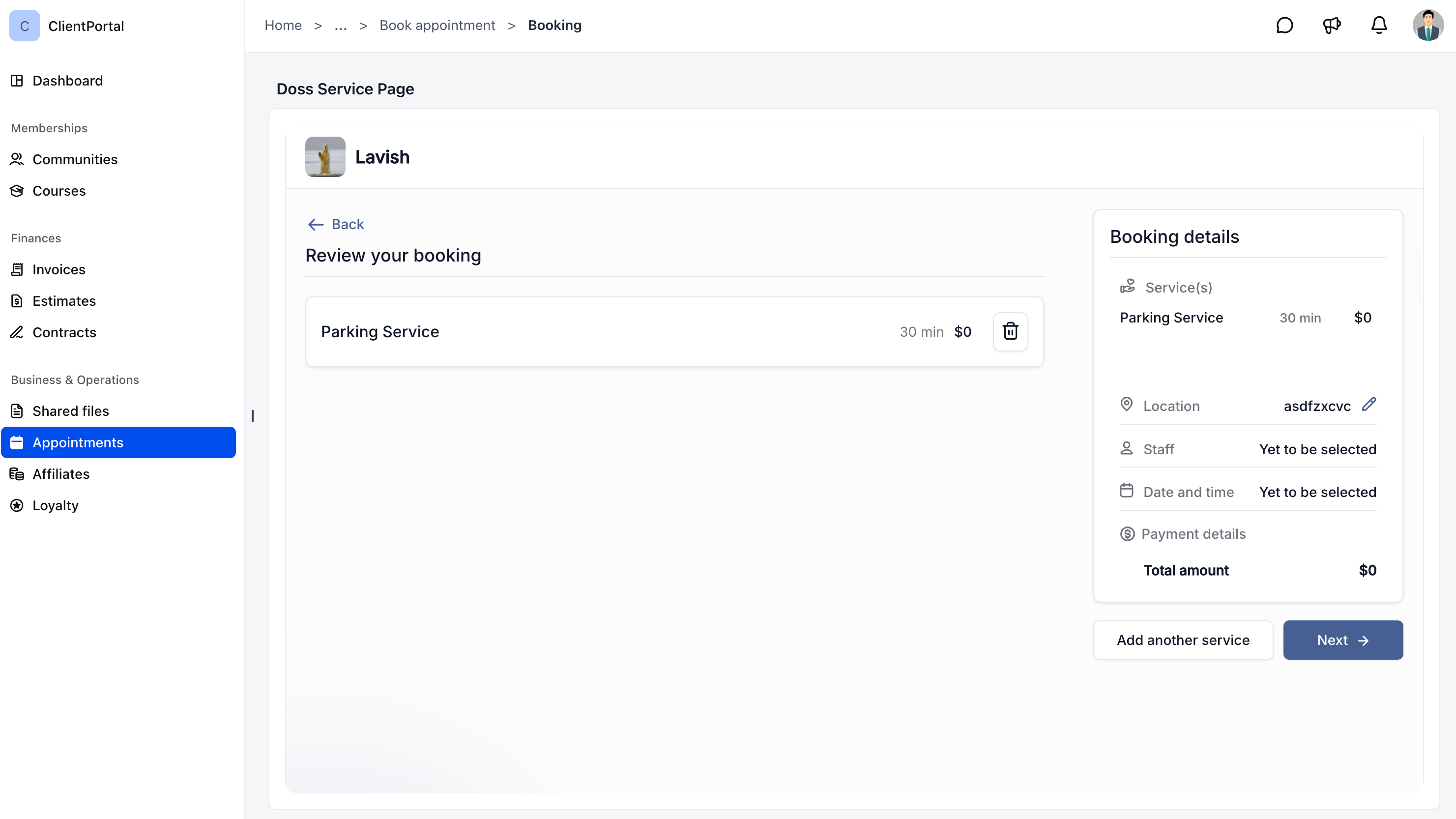Click Doss Service Page heading
Viewport: 1456px width, 819px height.
(345, 89)
